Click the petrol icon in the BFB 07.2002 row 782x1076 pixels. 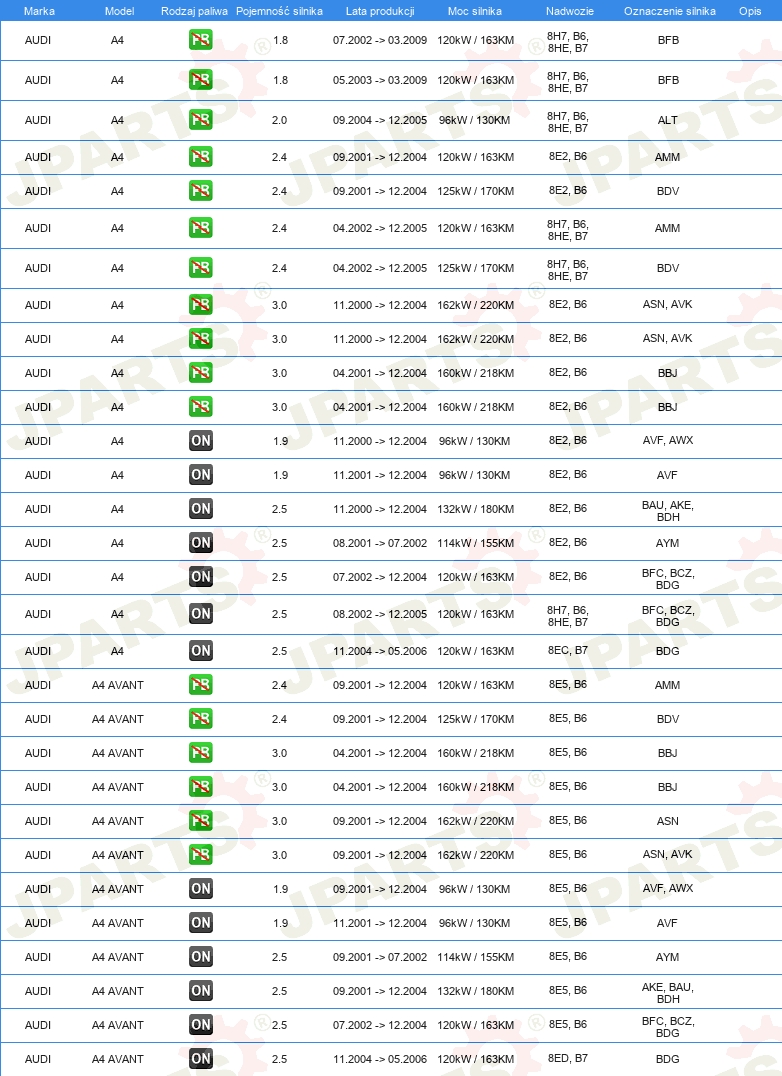pos(200,40)
